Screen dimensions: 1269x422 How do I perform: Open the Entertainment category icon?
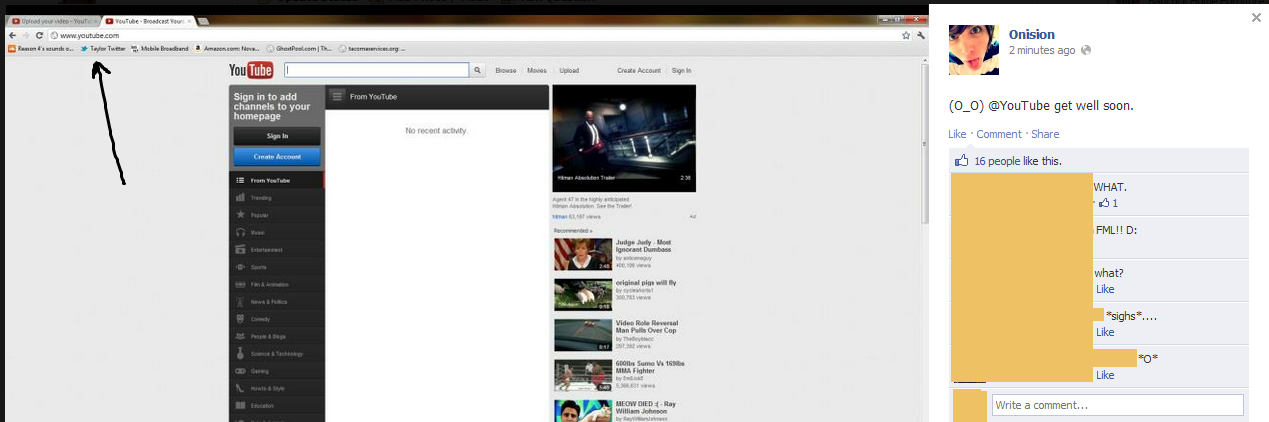pyautogui.click(x=240, y=250)
